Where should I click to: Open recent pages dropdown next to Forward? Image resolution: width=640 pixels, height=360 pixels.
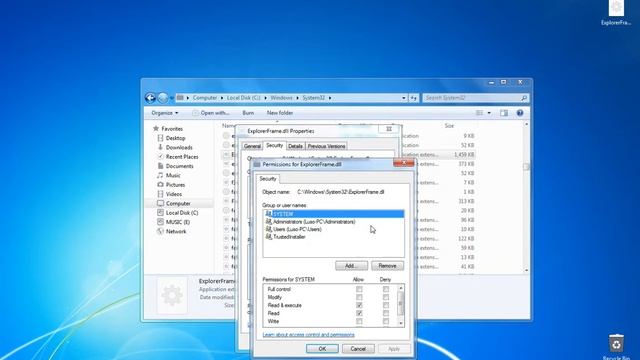[172, 98]
